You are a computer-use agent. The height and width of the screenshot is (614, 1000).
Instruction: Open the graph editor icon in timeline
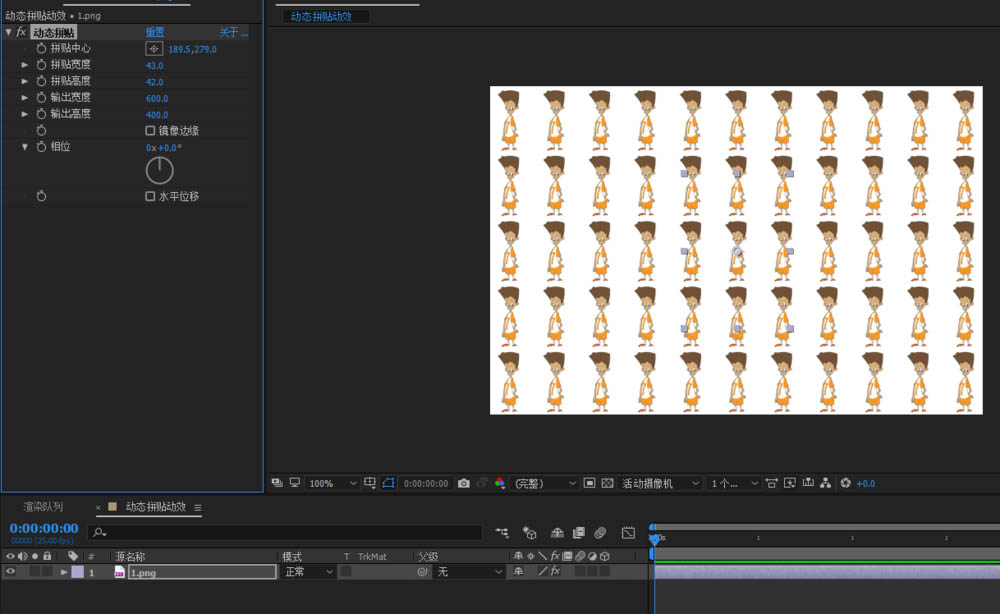pos(628,533)
